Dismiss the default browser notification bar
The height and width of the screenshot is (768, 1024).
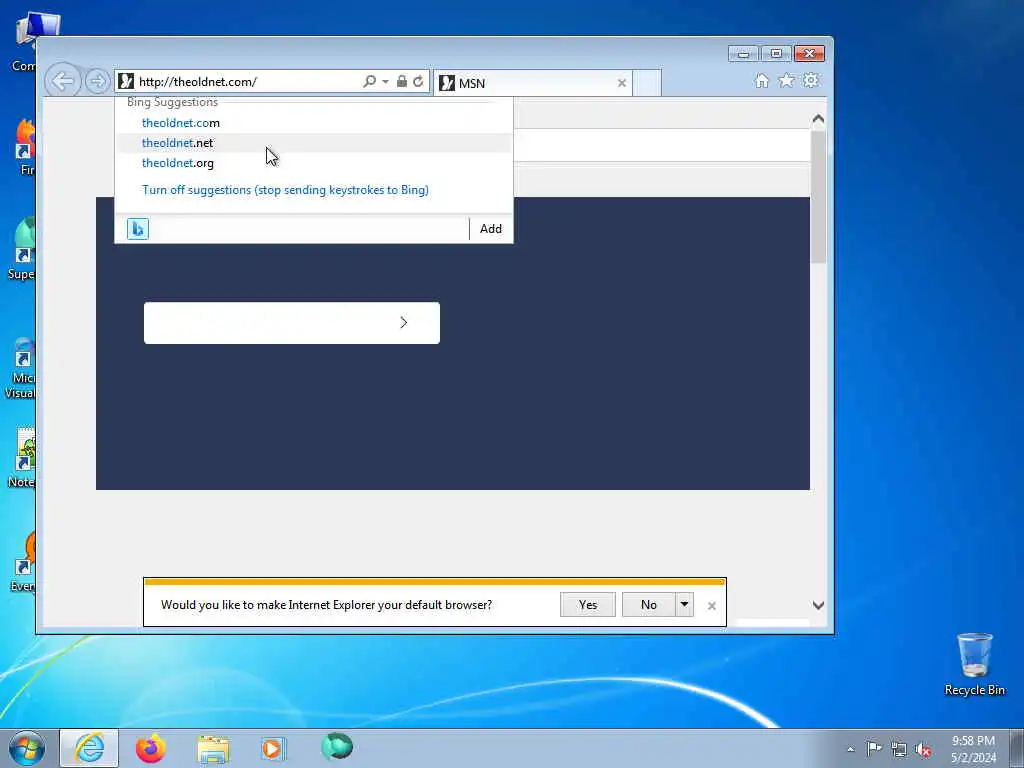pyautogui.click(x=712, y=606)
